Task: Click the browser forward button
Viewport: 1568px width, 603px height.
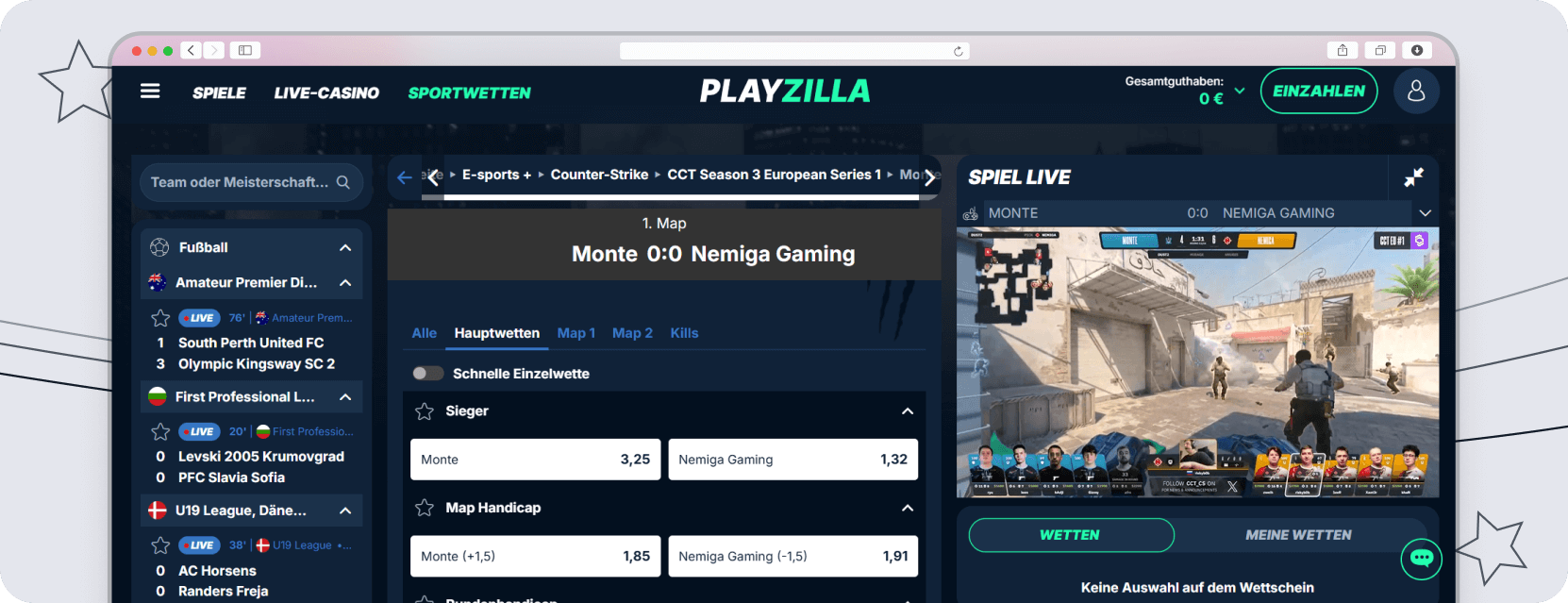Action: [x=214, y=50]
